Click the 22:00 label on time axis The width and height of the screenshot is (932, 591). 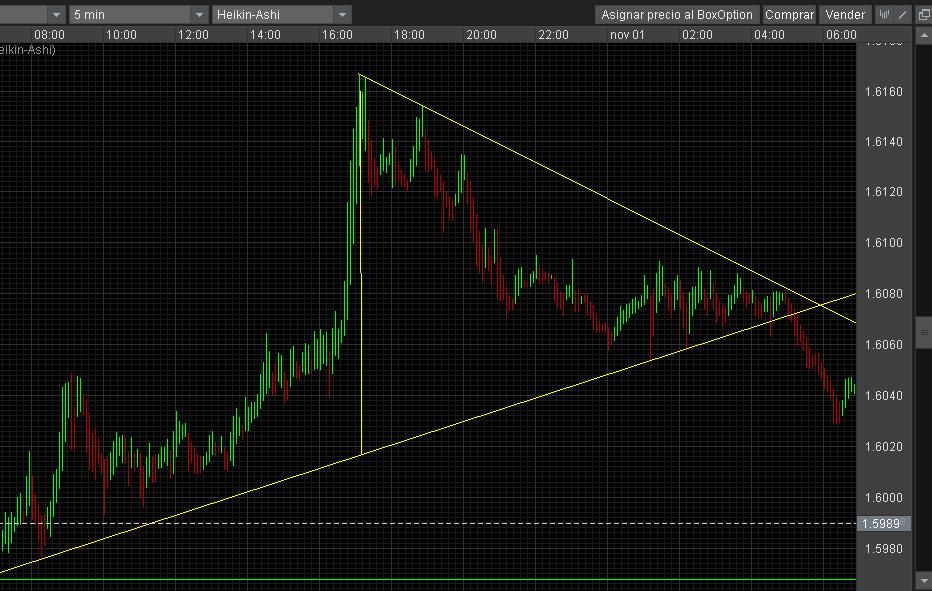tap(553, 34)
